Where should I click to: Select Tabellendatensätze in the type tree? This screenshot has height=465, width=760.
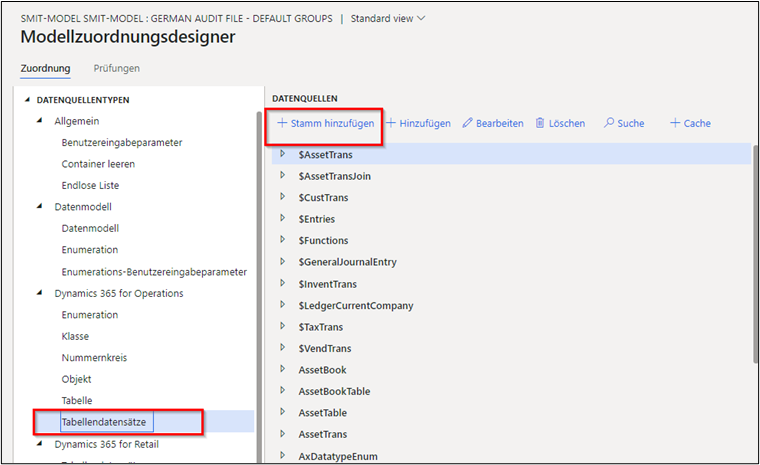pyautogui.click(x=103, y=422)
